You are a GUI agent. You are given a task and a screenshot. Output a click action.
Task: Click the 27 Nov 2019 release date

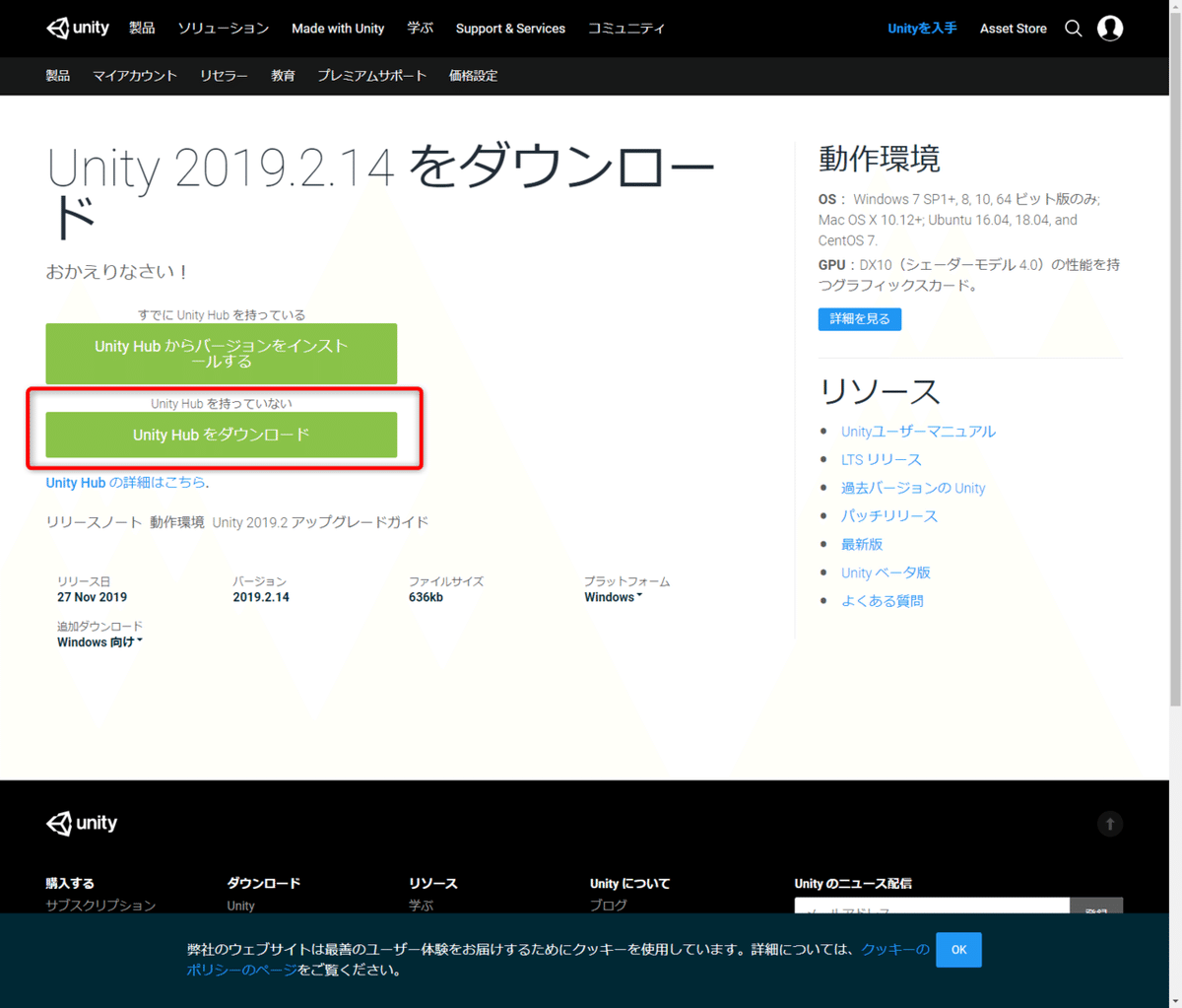tap(92, 597)
